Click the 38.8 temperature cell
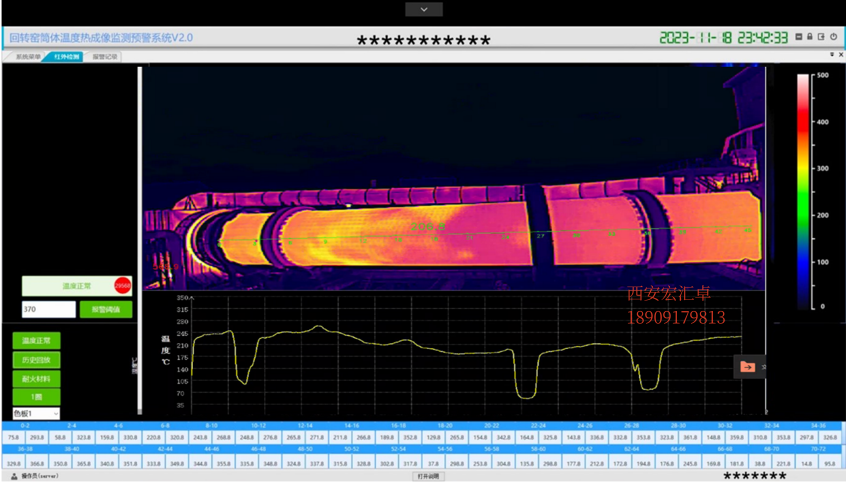Screen dimensions: 846x483 point(760,463)
